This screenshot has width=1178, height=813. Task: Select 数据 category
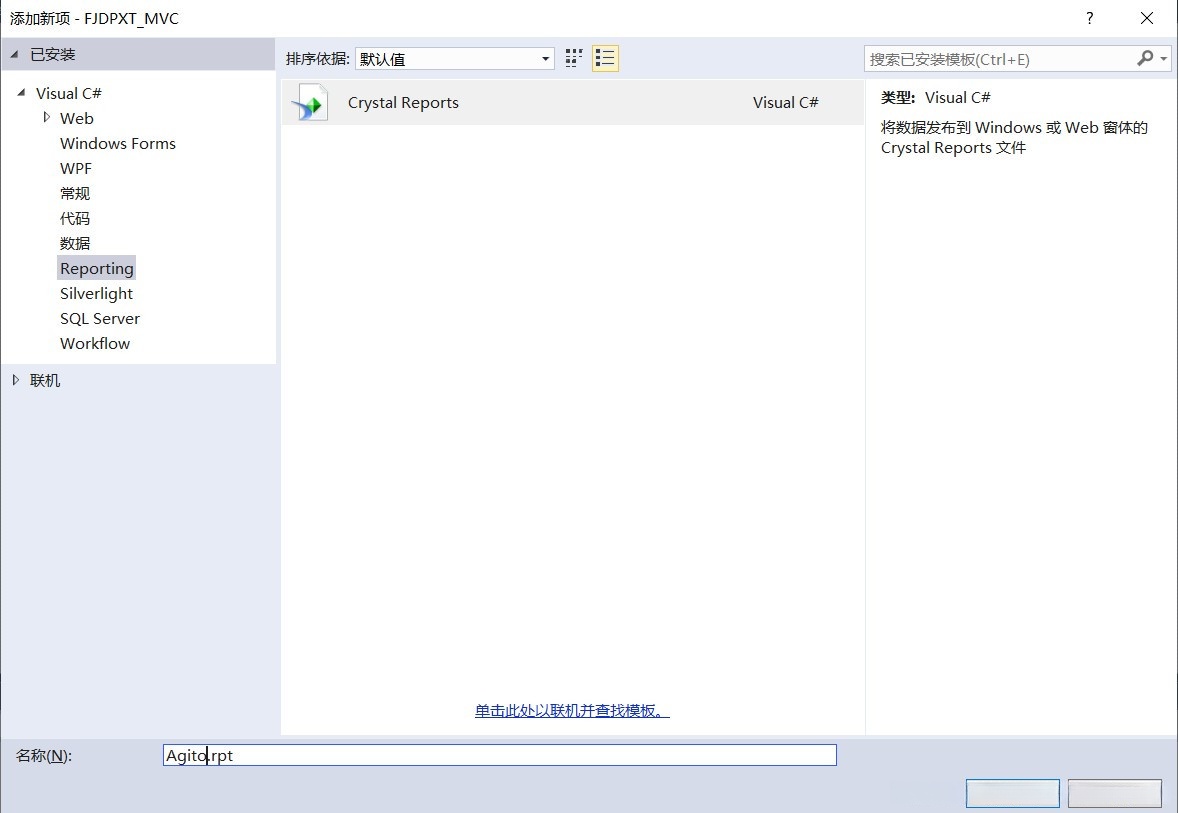click(75, 243)
